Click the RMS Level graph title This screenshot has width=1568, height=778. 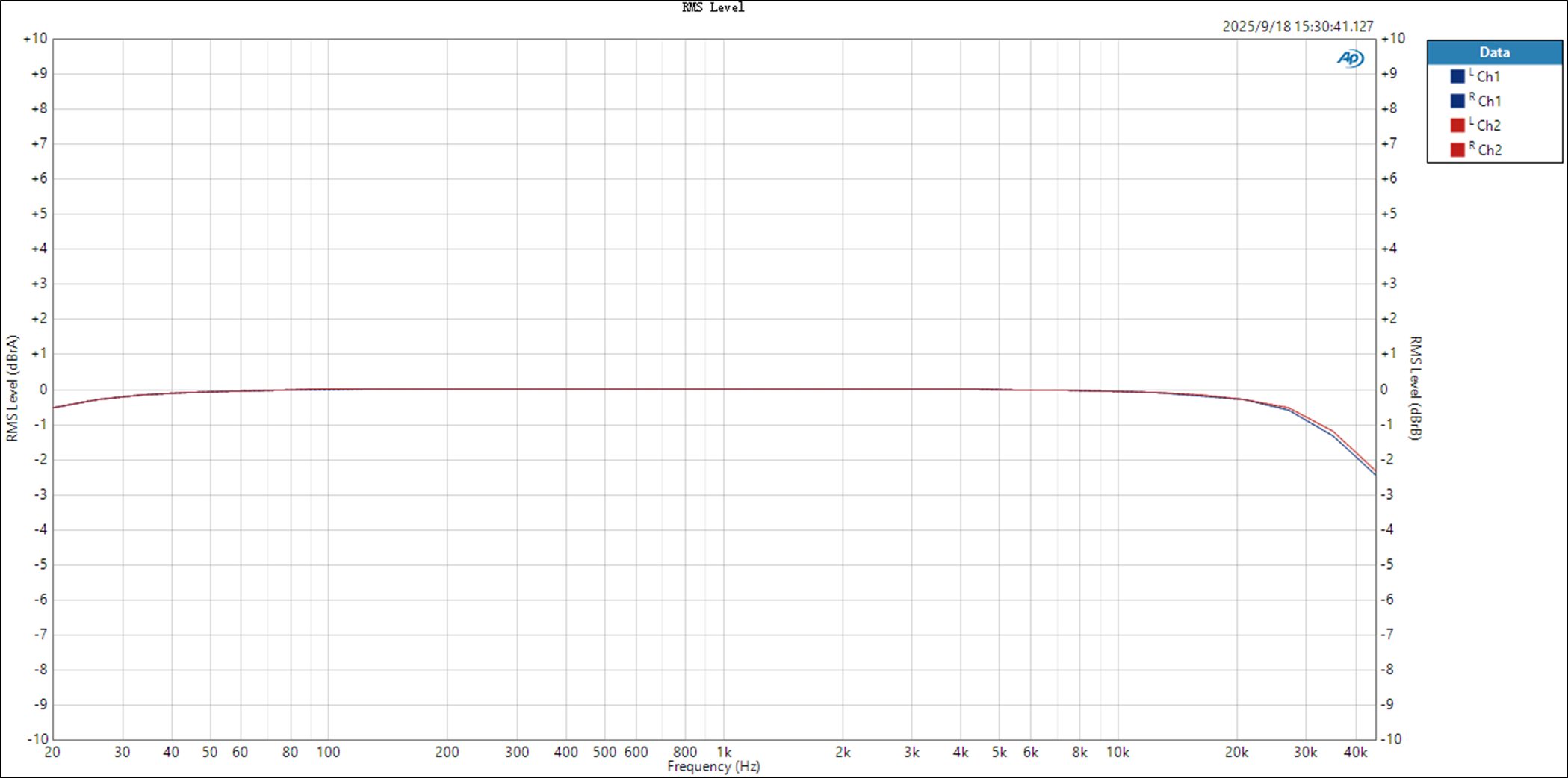point(713,7)
